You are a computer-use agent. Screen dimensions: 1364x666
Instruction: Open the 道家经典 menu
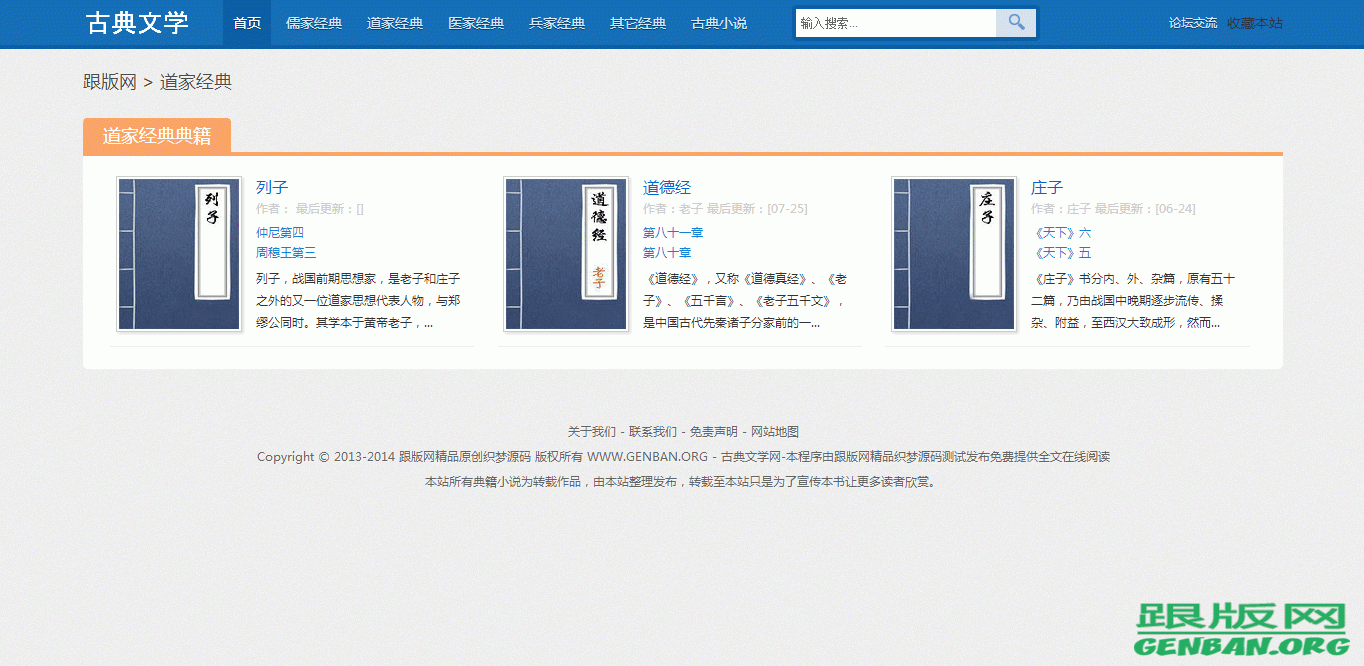(x=394, y=23)
